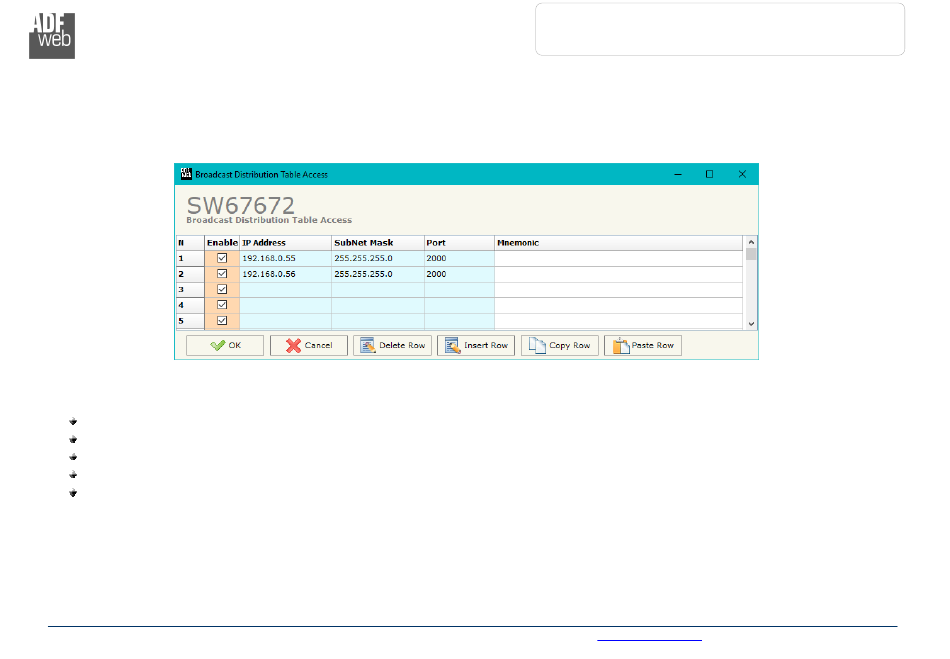Click the IP Address column header
This screenshot has width=950, height=659.
[x=285, y=243]
